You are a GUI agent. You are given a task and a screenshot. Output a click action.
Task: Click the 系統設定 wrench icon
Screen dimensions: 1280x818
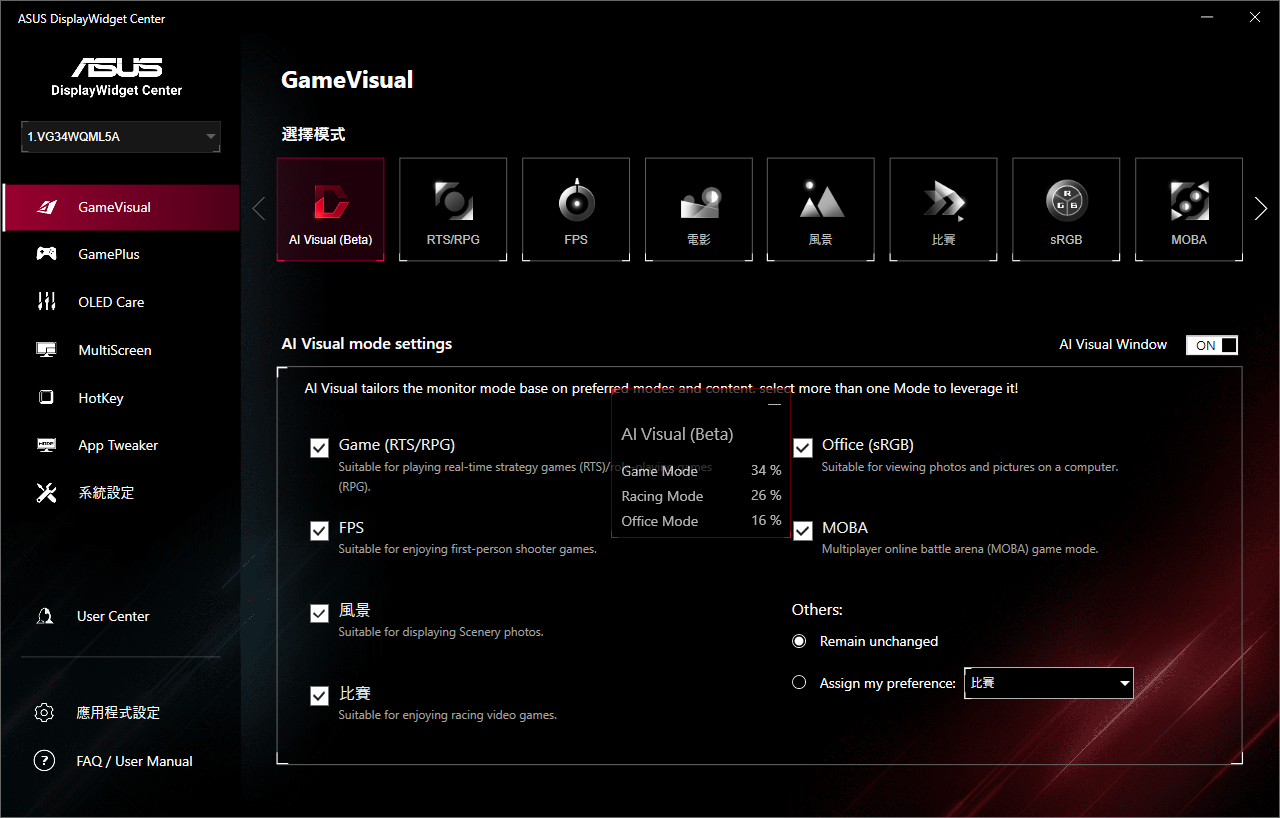pos(46,493)
